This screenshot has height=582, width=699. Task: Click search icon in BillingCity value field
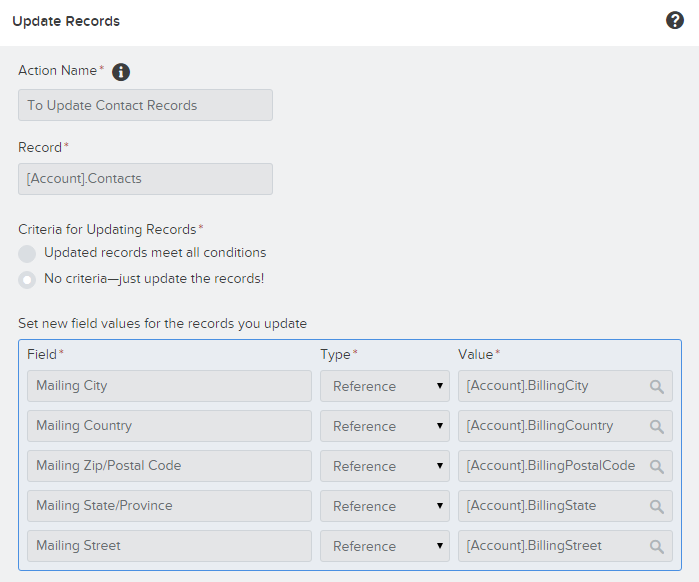[657, 386]
